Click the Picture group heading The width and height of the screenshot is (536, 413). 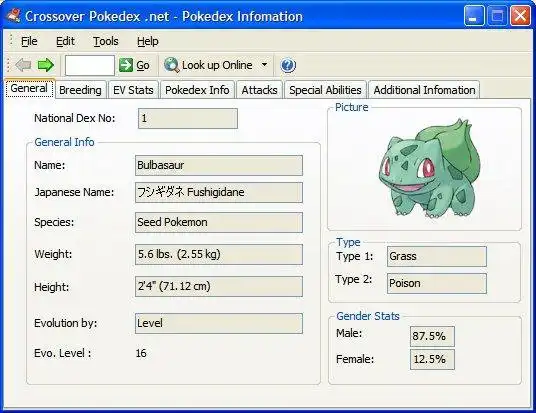pyautogui.click(x=351, y=107)
